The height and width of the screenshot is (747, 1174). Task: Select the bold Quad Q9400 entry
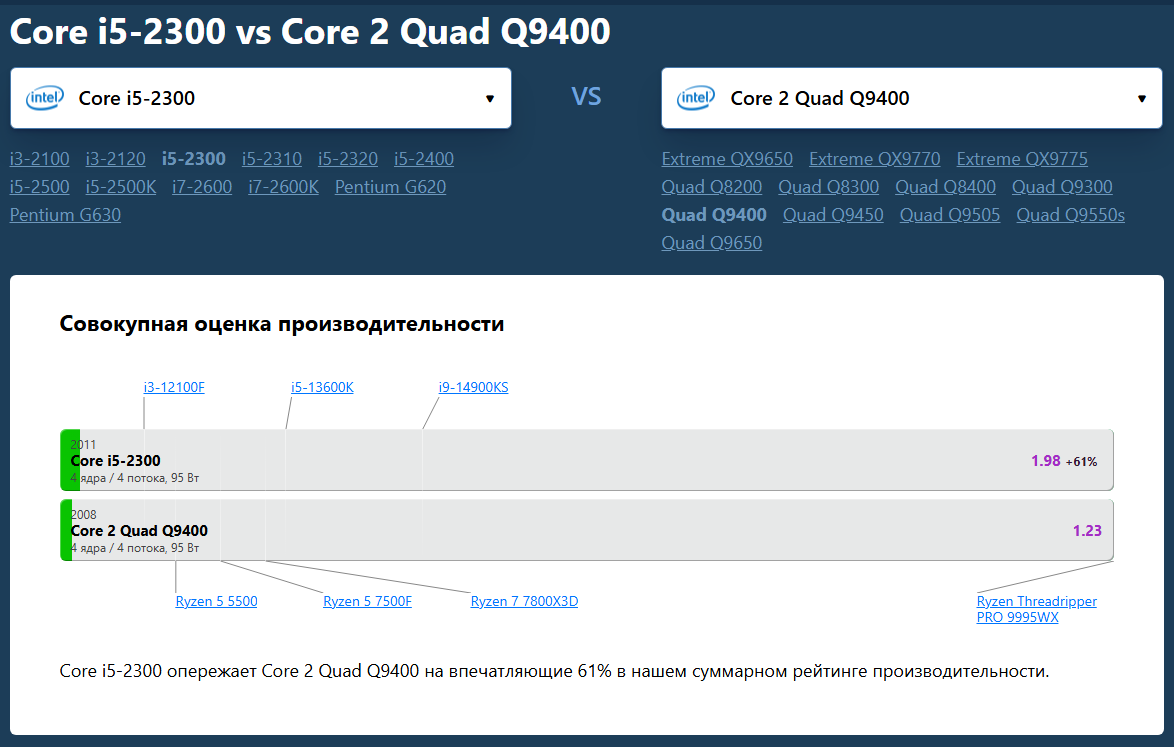[x=714, y=215]
